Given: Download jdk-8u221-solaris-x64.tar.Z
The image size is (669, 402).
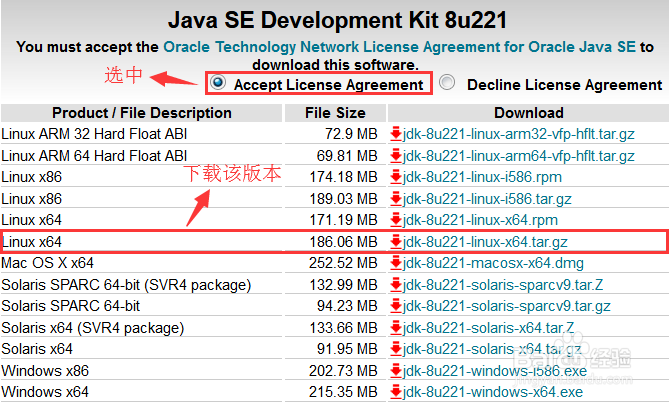Looking at the screenshot, I should [x=488, y=328].
